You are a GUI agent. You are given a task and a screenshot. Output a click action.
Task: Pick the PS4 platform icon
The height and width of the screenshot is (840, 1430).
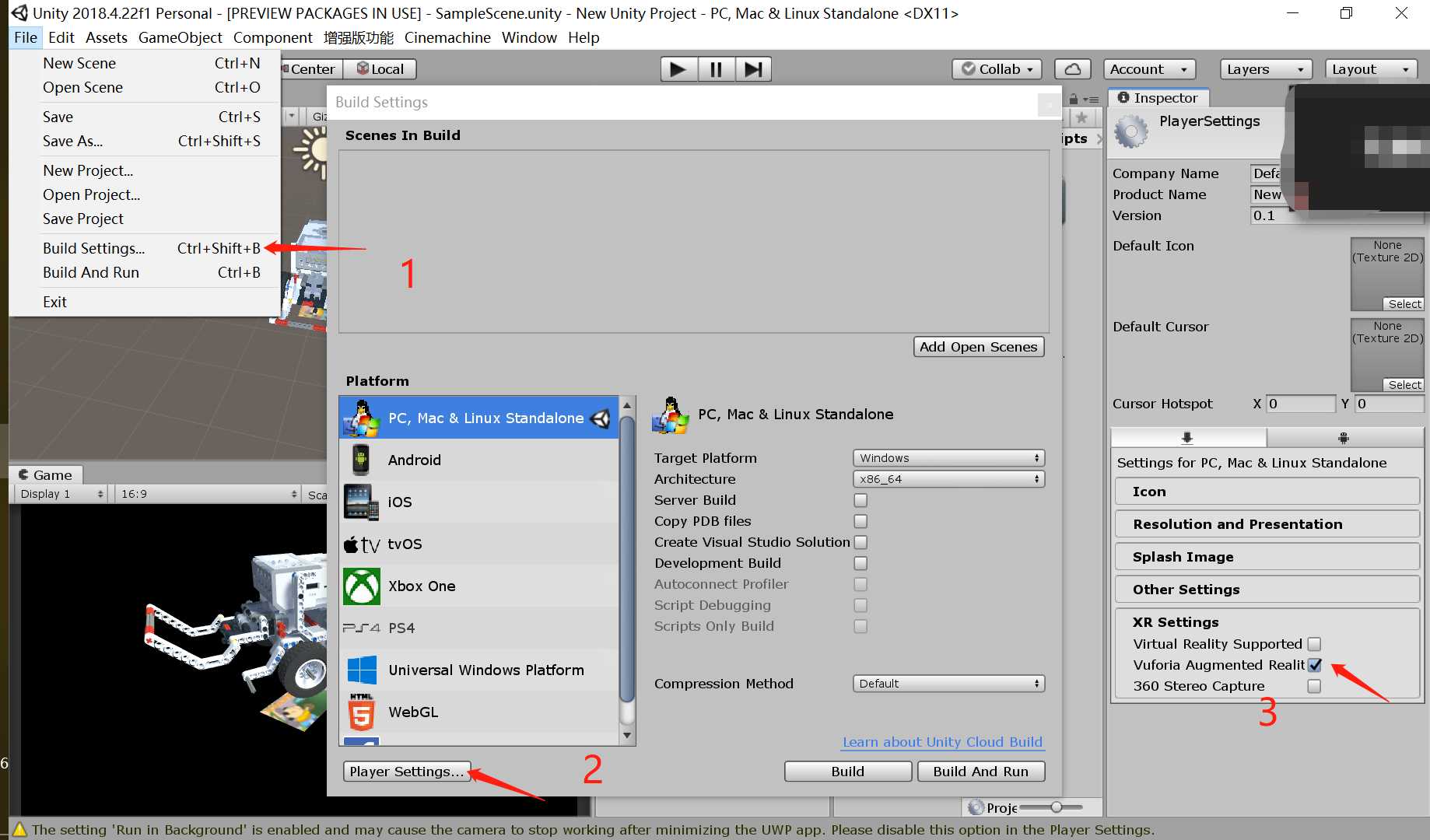pos(362,628)
